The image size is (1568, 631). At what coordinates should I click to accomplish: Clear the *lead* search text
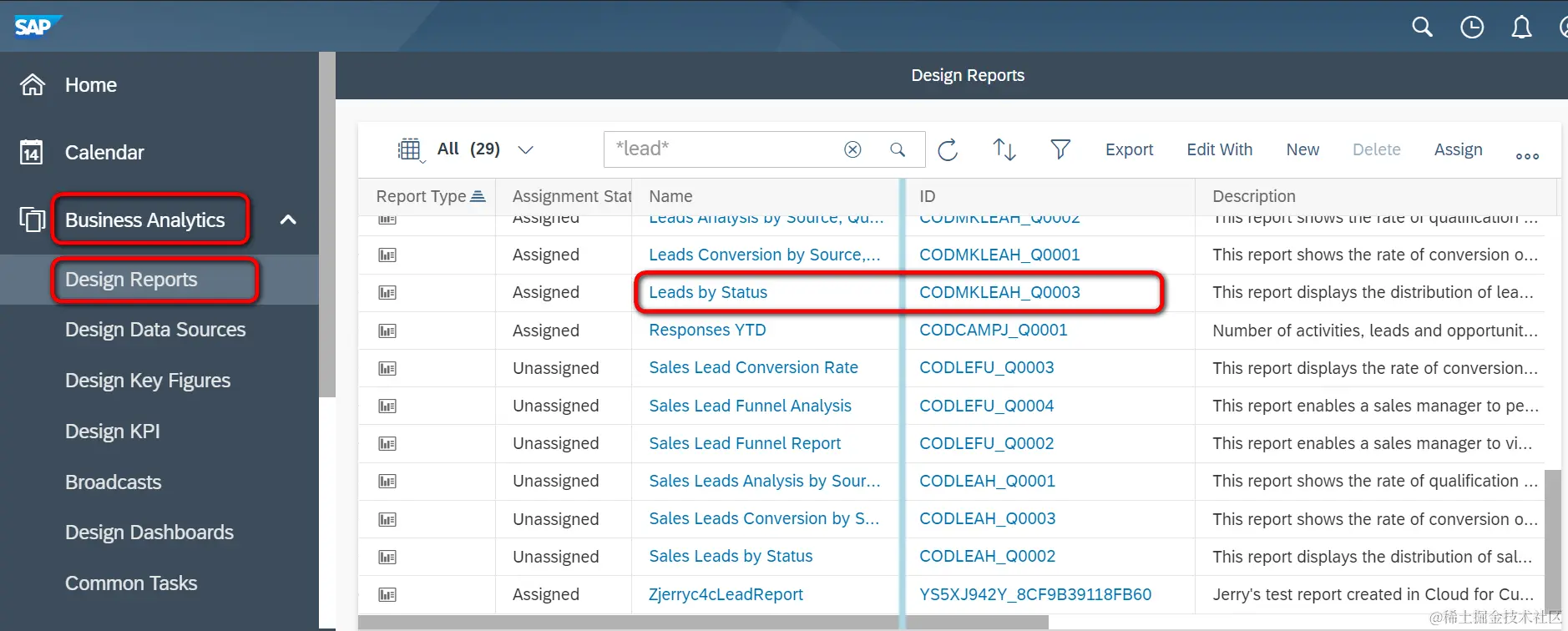[852, 149]
